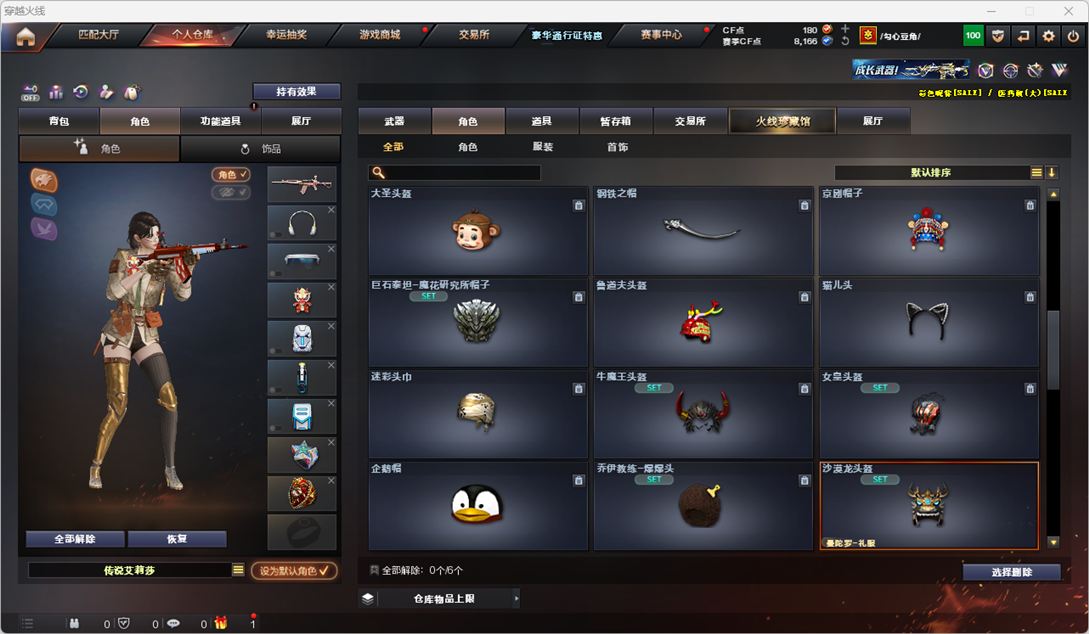This screenshot has width=1089, height=634.
Task: Click the power exit icon
Action: click(1073, 35)
